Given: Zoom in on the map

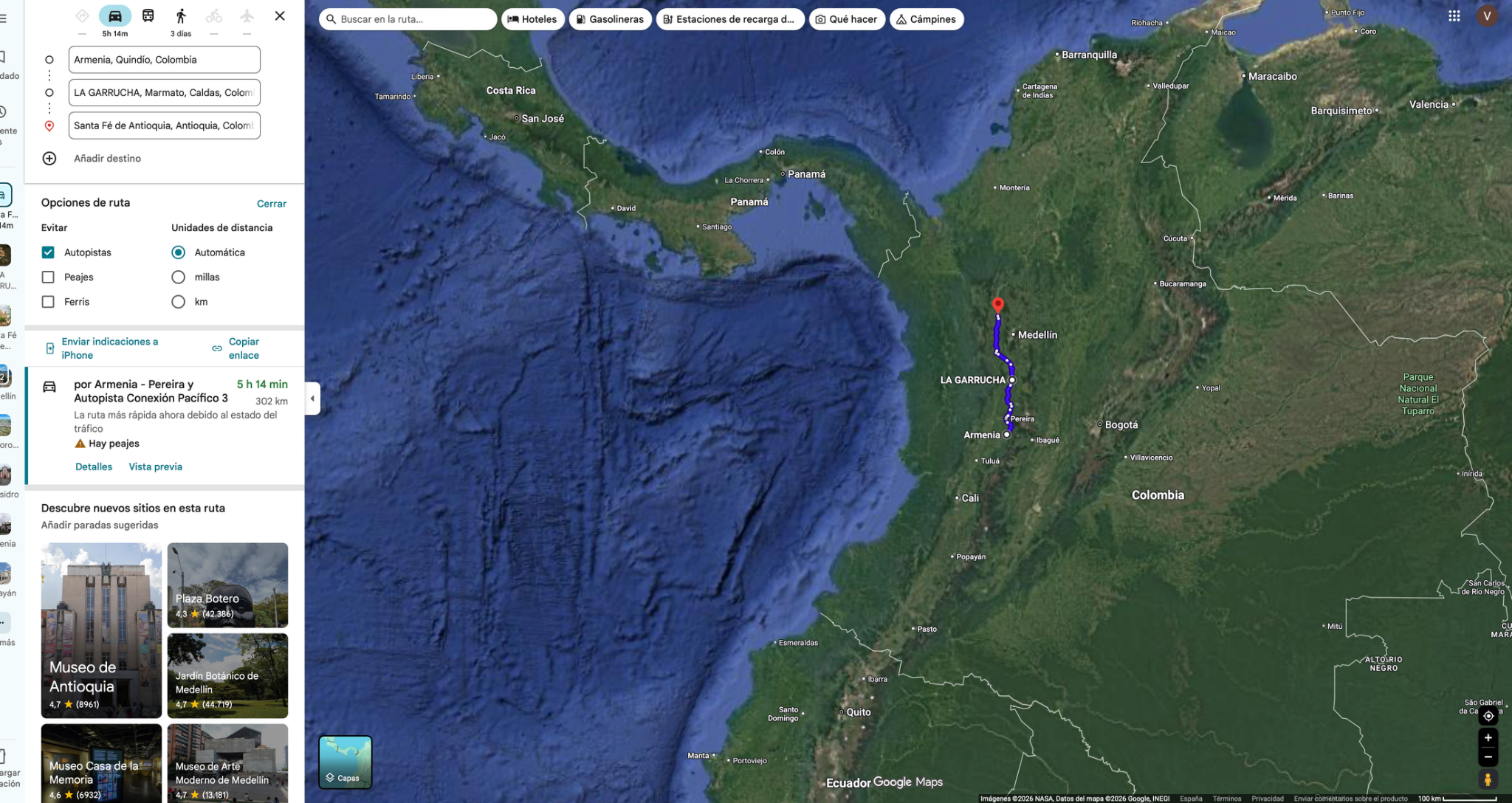Looking at the screenshot, I should [x=1488, y=737].
